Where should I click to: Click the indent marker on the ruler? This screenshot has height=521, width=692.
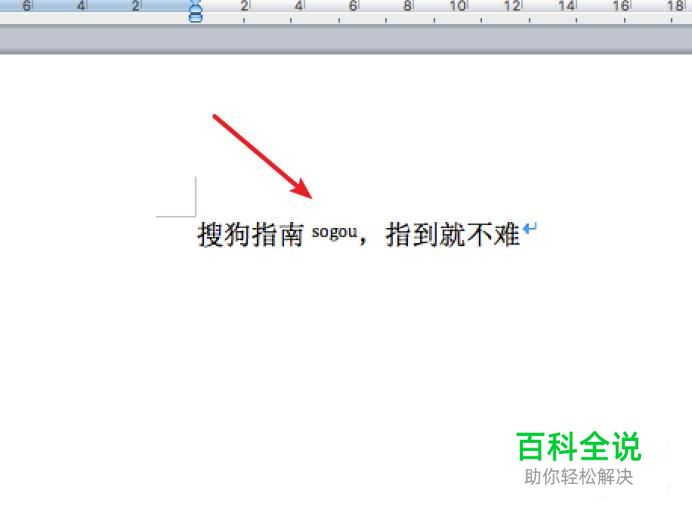[195, 12]
